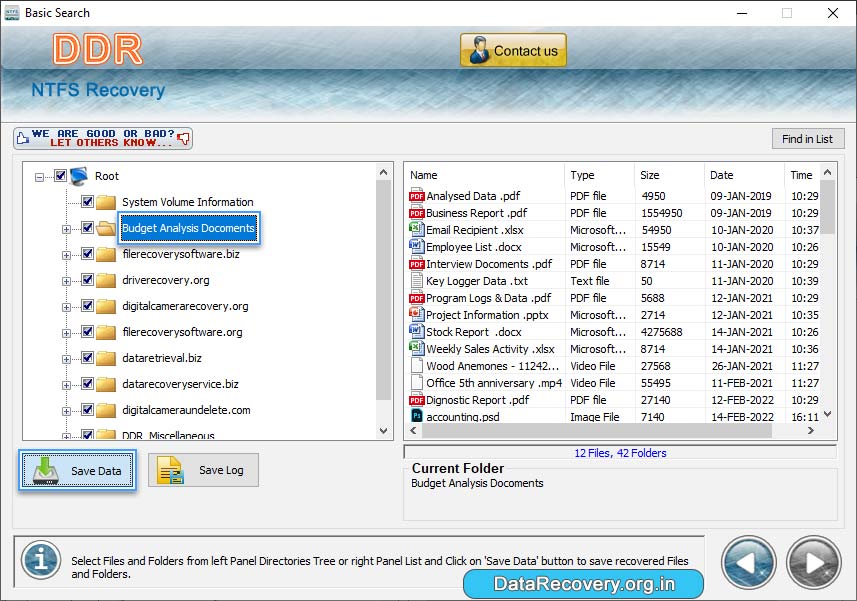Uncheck the Root checkbox

[x=61, y=176]
